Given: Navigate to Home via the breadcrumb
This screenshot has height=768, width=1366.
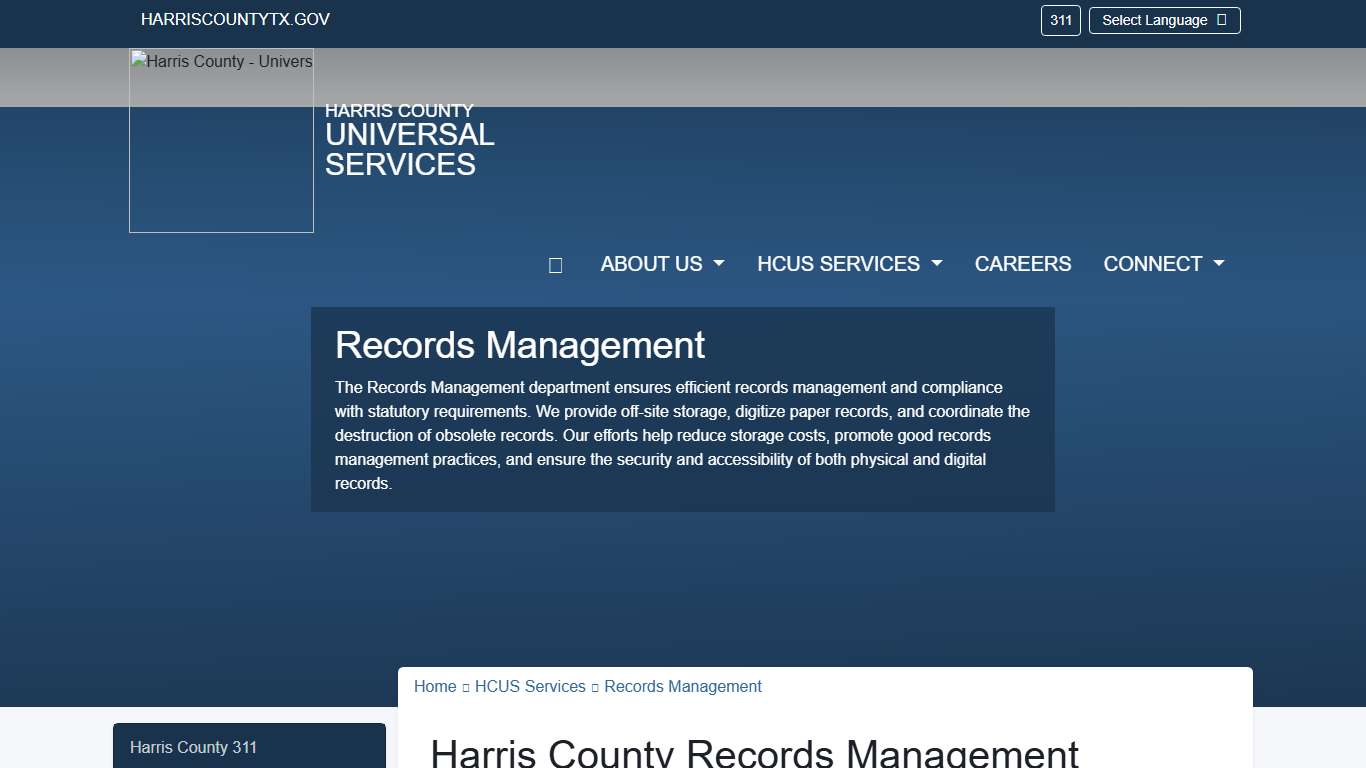Looking at the screenshot, I should point(435,687).
